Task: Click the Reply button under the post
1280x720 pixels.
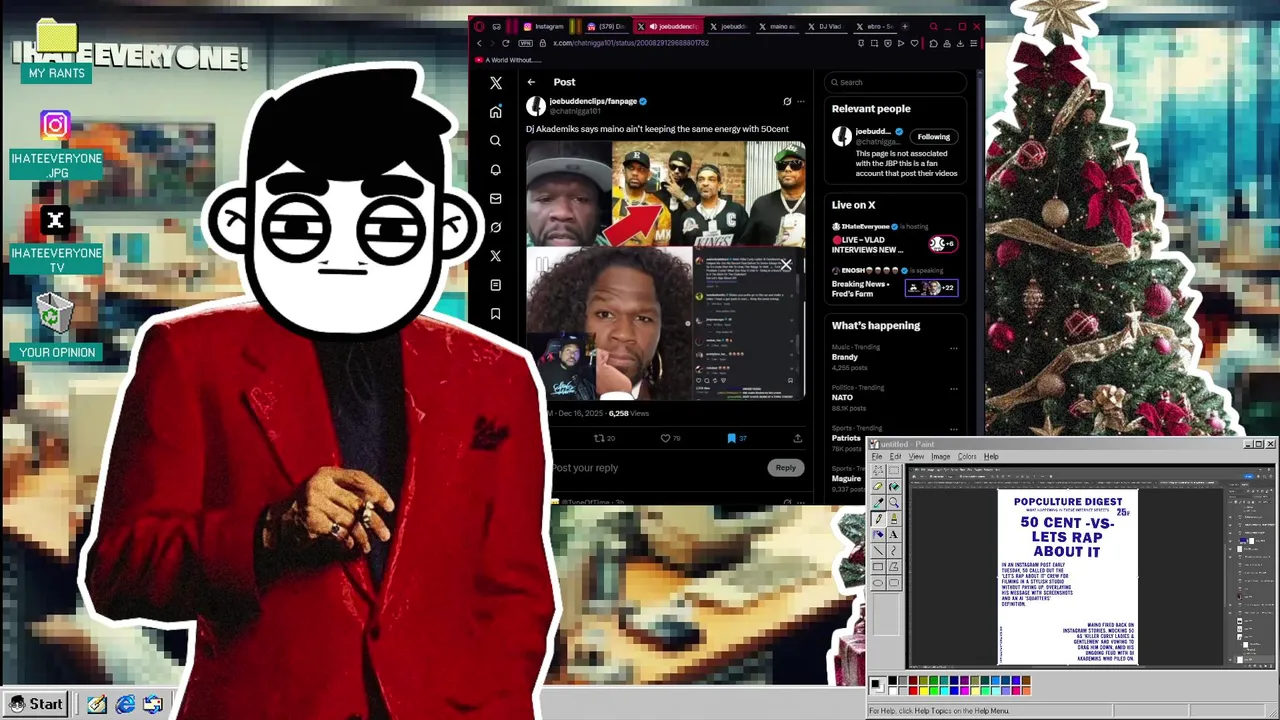Action: coord(785,468)
